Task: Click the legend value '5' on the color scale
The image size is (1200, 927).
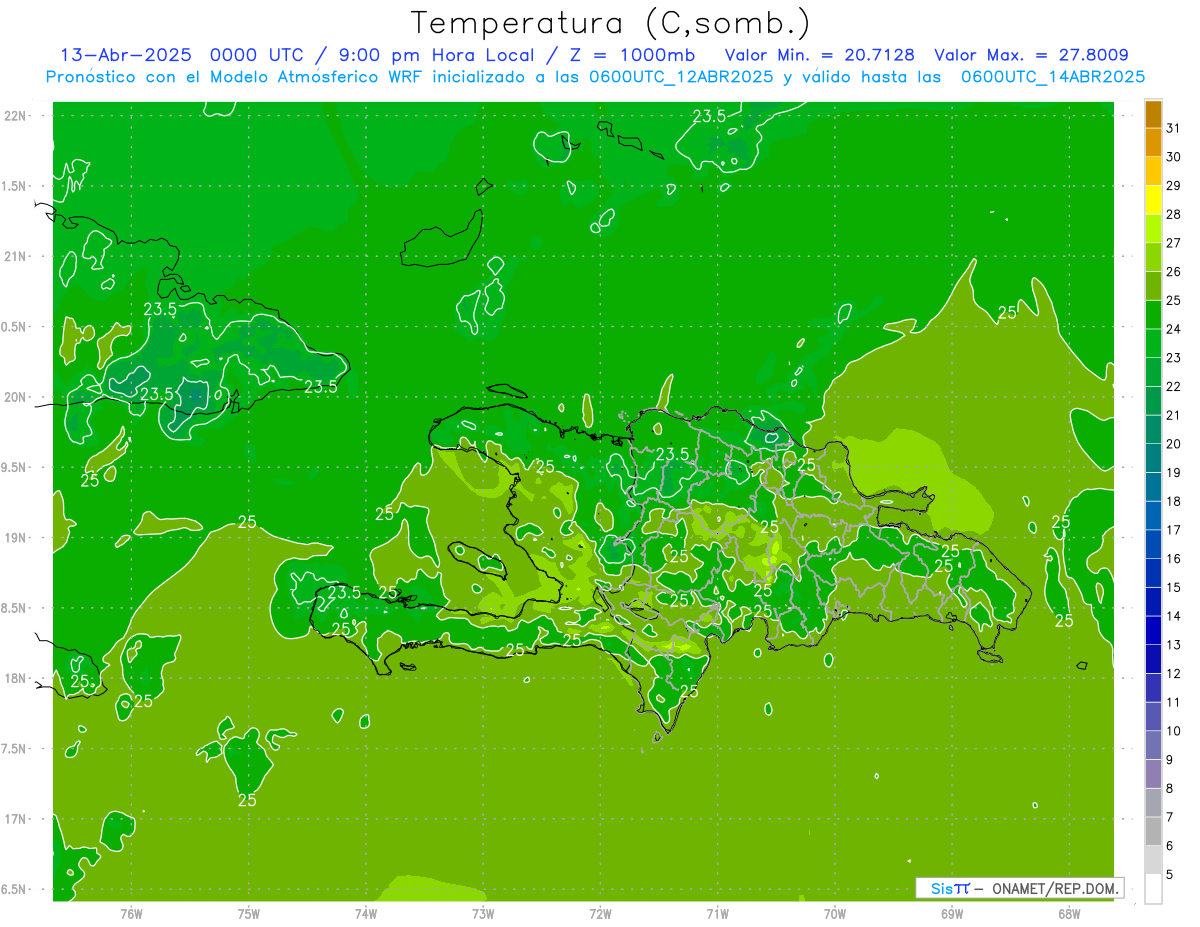Action: point(1170,875)
